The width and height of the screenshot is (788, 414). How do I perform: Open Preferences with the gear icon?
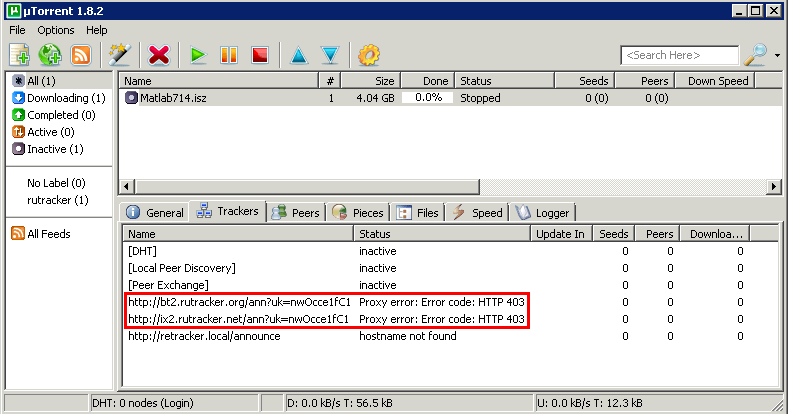[369, 55]
